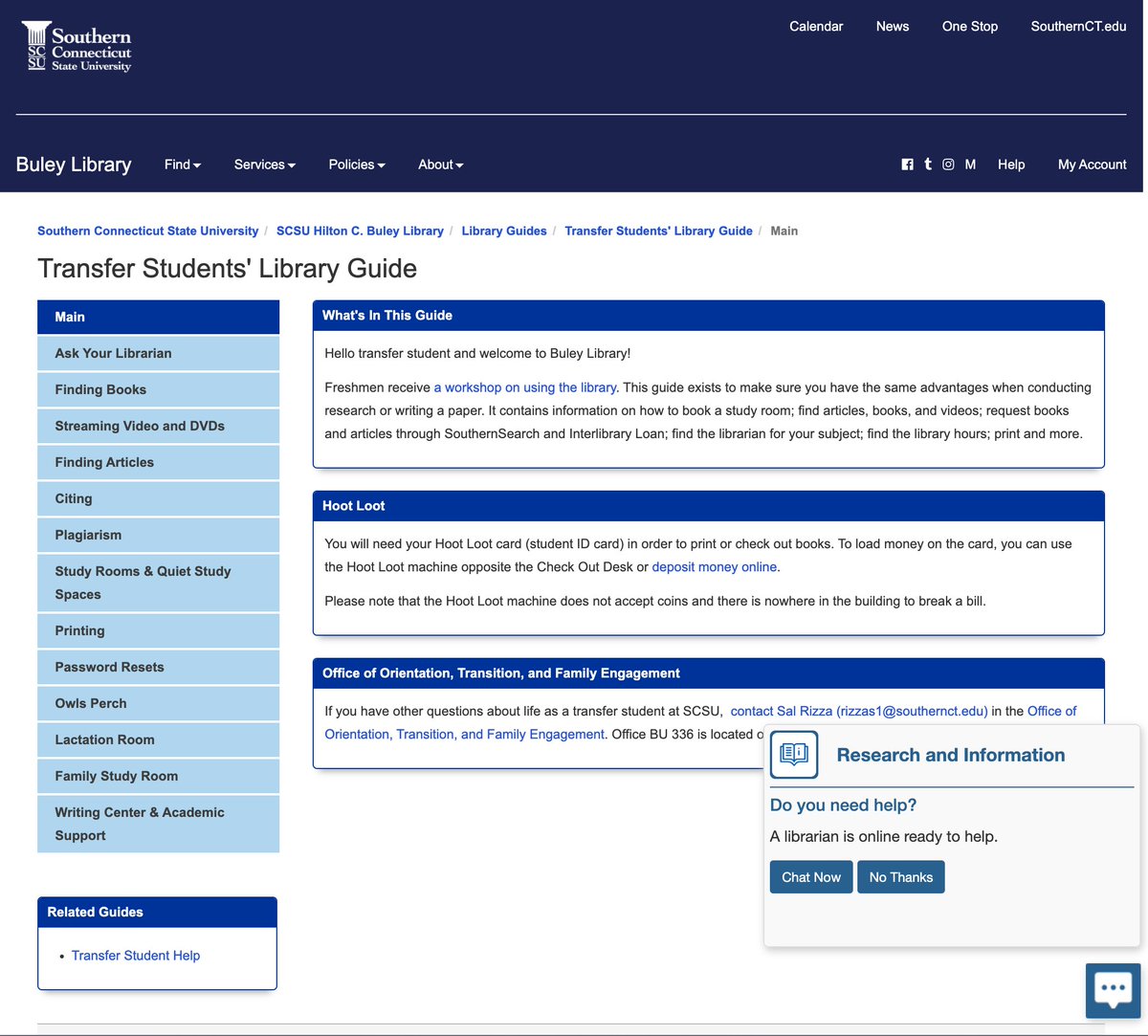Expand the Policies dropdown menu
This screenshot has height=1036, width=1148.
(x=357, y=165)
